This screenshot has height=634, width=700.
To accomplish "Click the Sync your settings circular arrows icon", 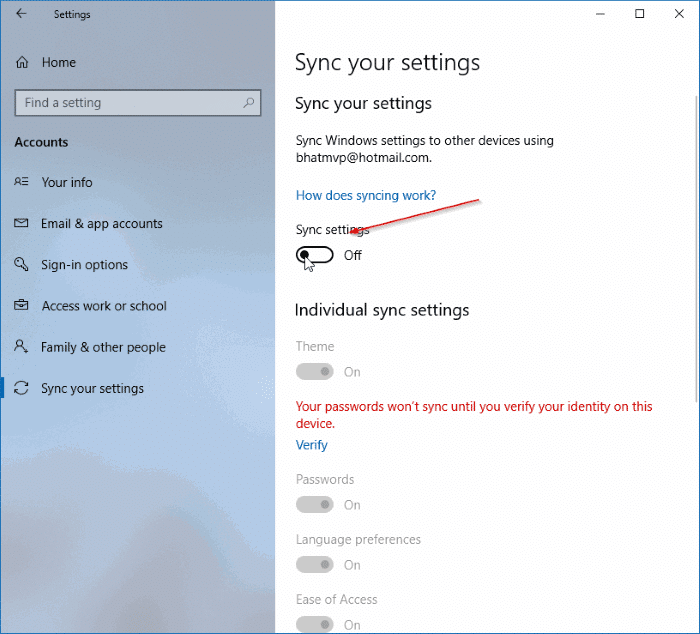I will click(21, 388).
